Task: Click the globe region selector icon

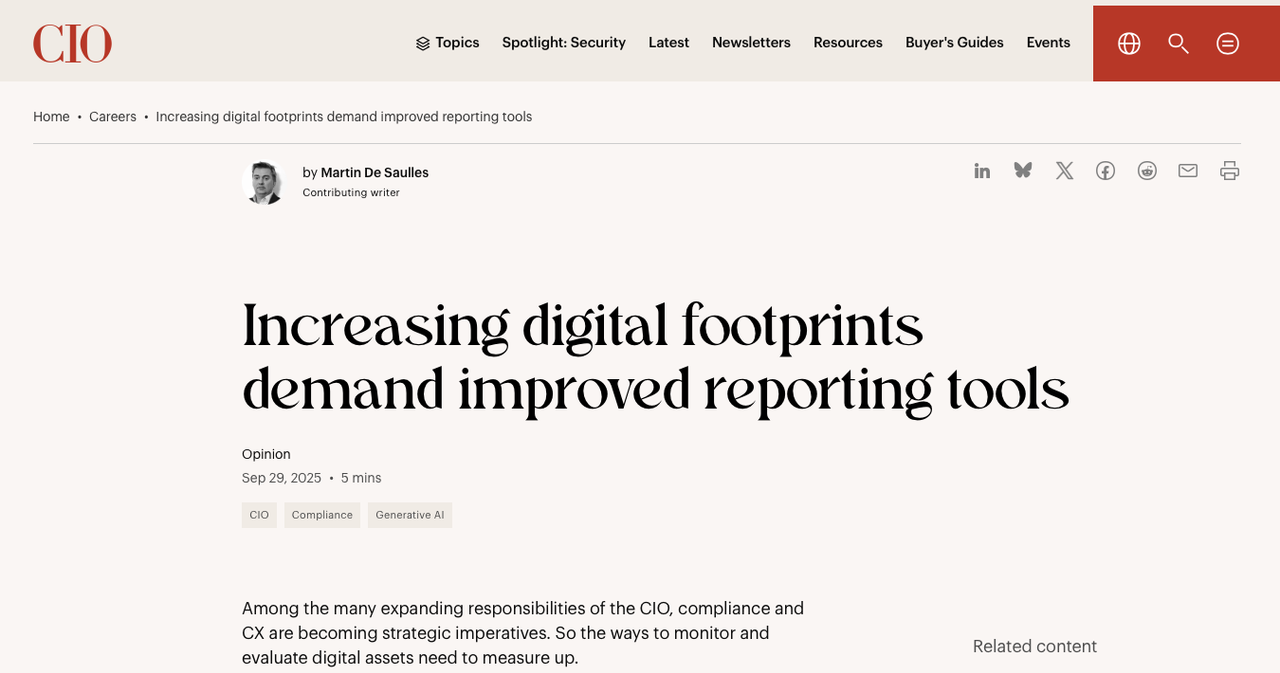Action: 1129,43
